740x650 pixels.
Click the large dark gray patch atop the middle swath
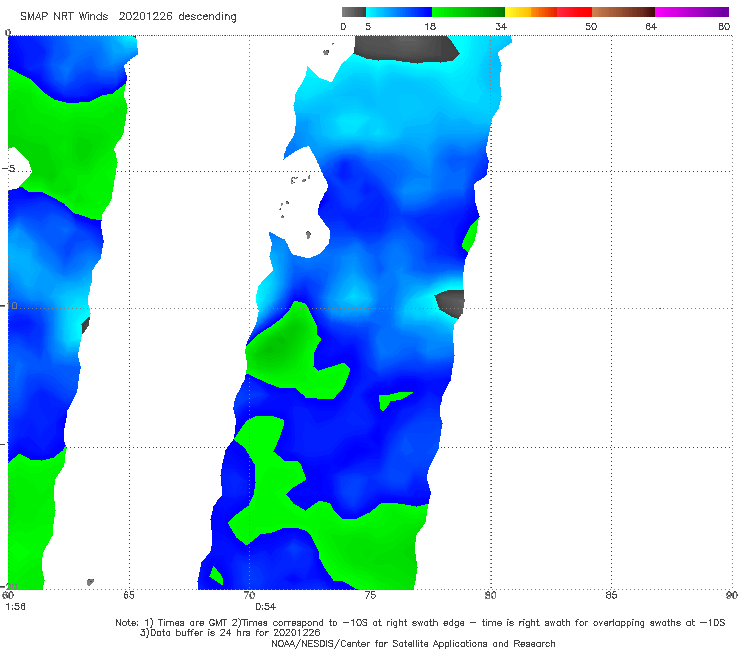tap(406, 49)
